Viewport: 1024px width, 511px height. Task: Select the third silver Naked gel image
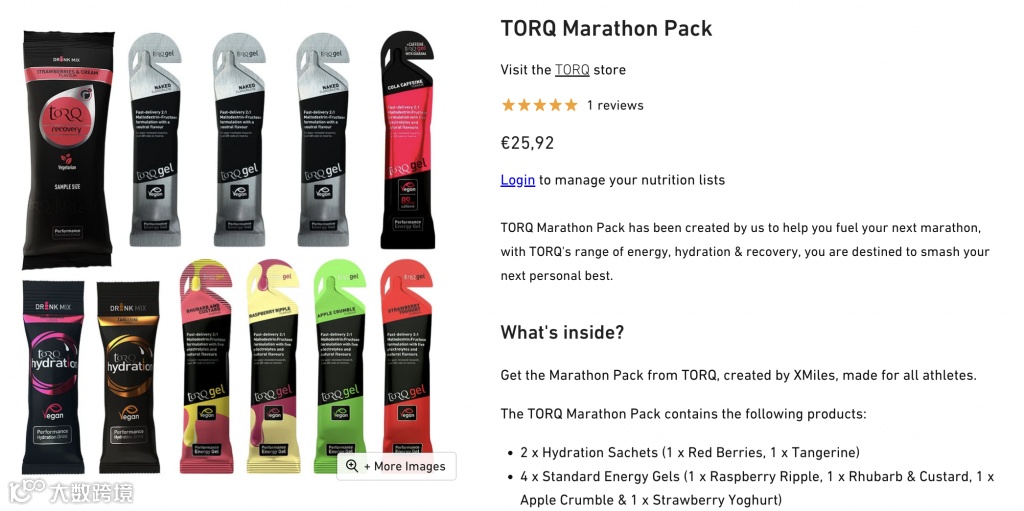tap(323, 139)
